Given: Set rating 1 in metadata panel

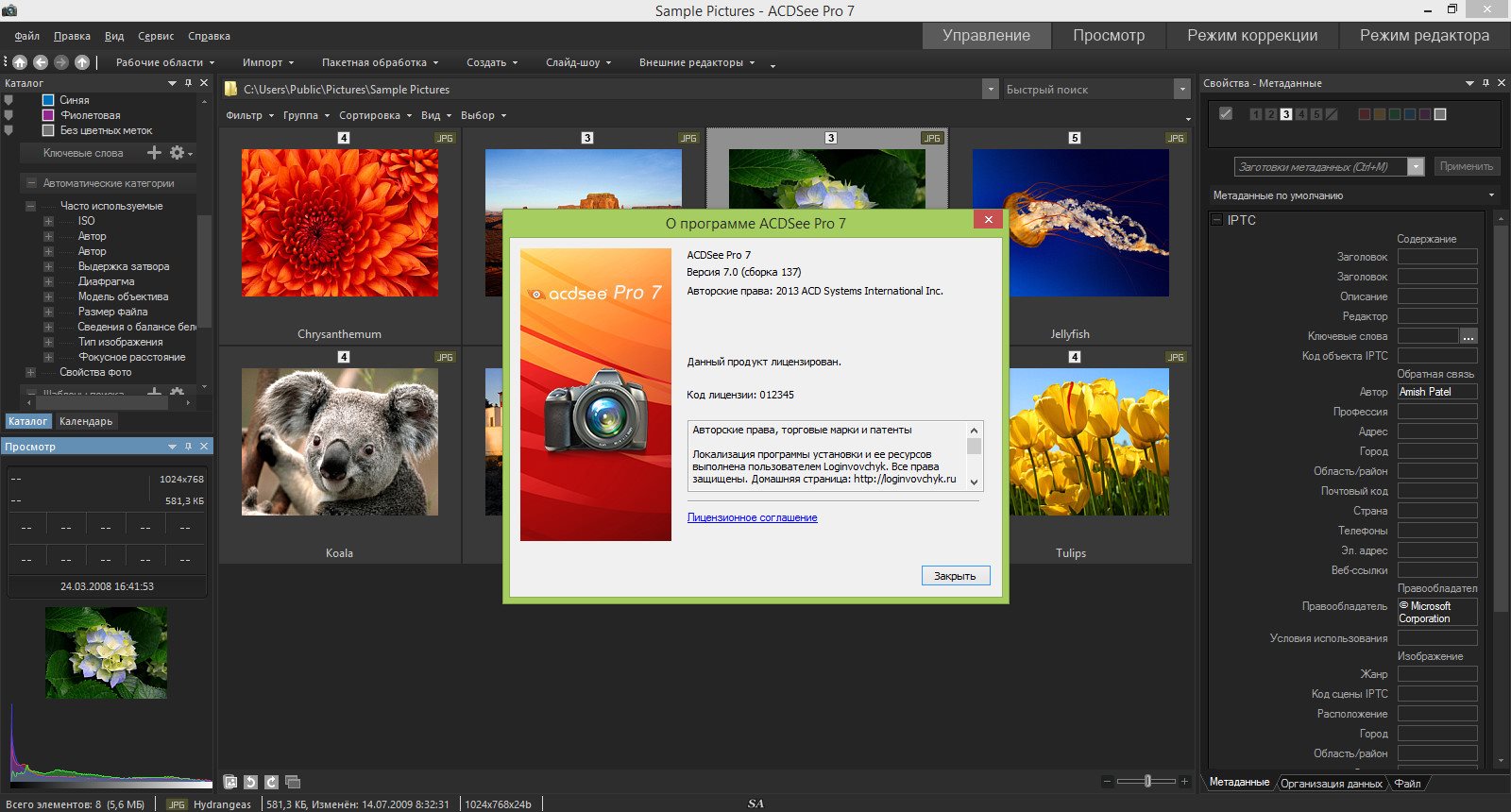Looking at the screenshot, I should (1255, 114).
